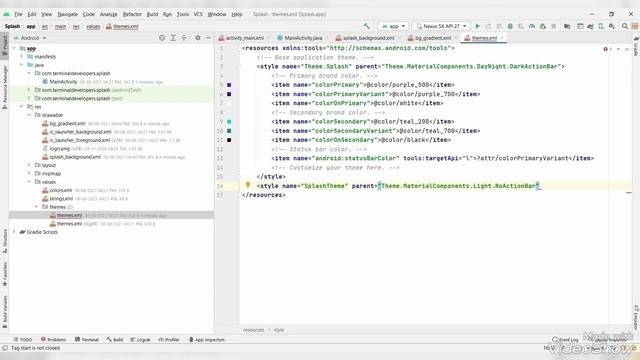Open the Nexus 5X API 27 device dropdown
The image size is (640, 360).
[x=441, y=26]
